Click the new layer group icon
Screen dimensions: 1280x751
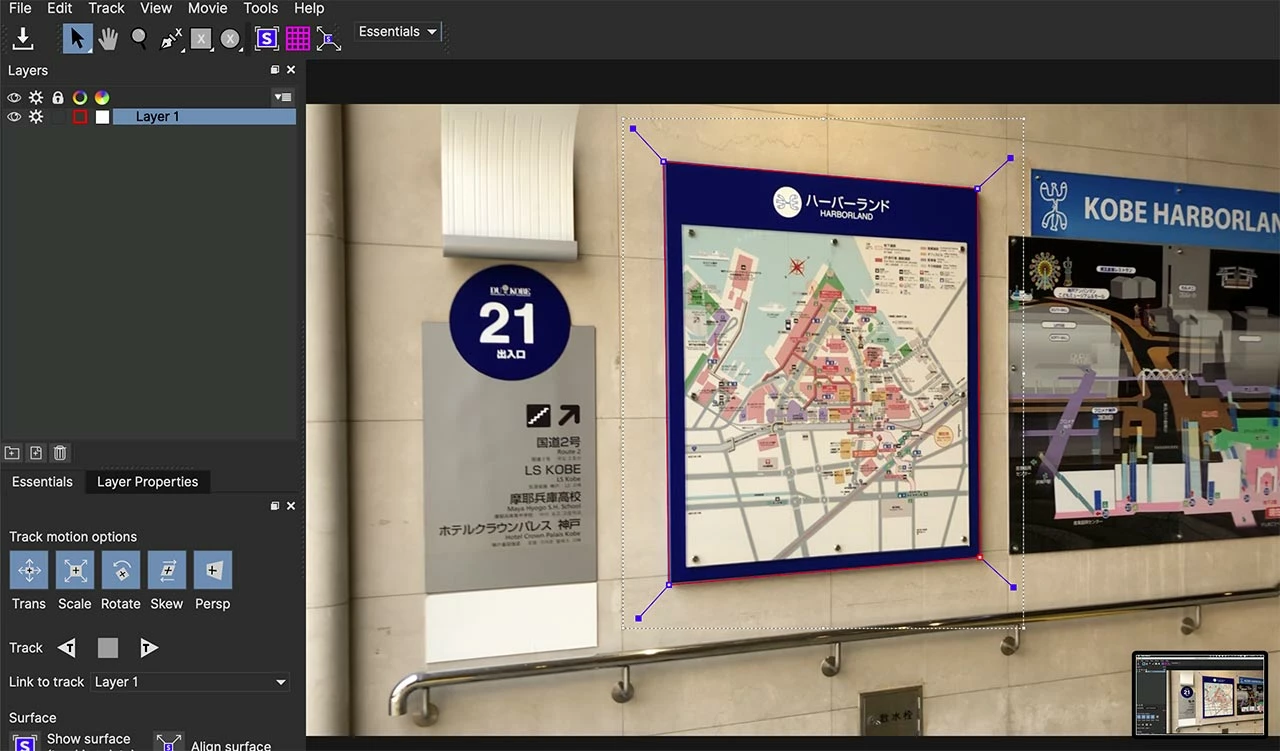pyautogui.click(x=13, y=453)
